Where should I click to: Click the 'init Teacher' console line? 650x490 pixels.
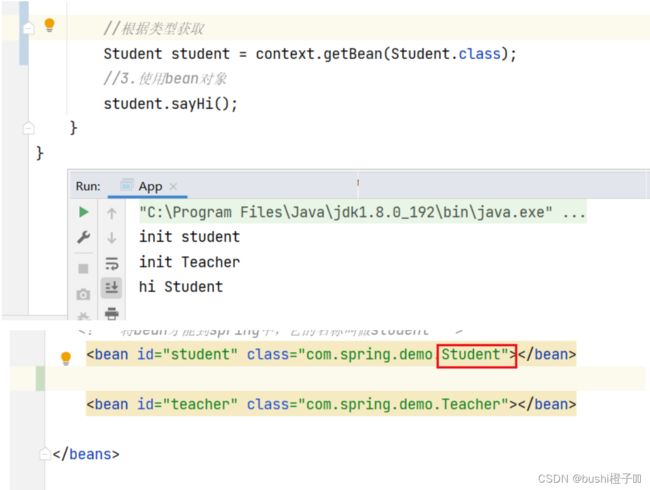pos(189,262)
